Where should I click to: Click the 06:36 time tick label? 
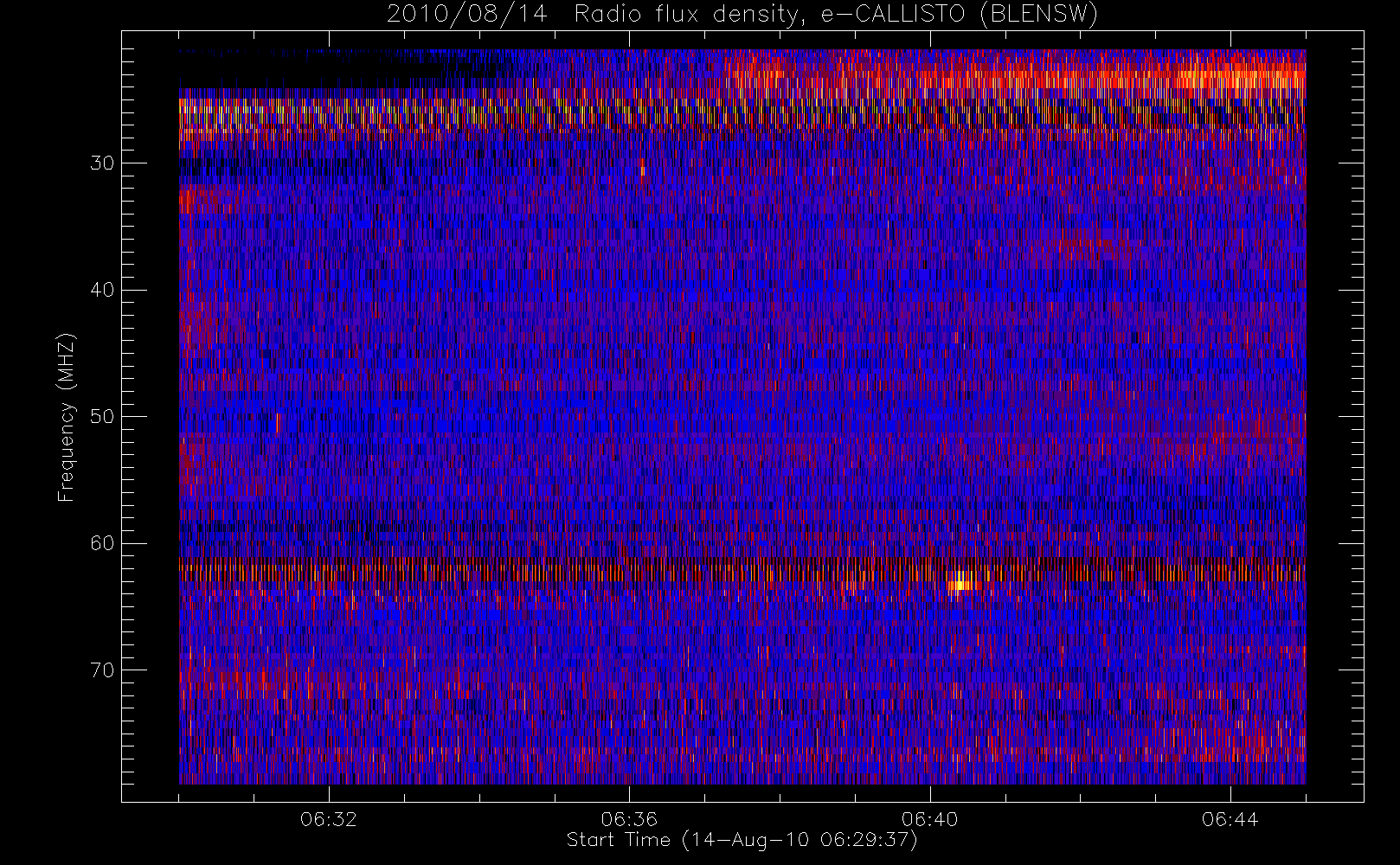[629, 819]
